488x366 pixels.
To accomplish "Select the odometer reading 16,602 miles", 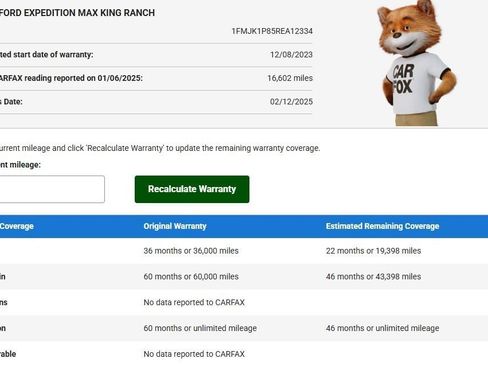I will coord(290,78).
